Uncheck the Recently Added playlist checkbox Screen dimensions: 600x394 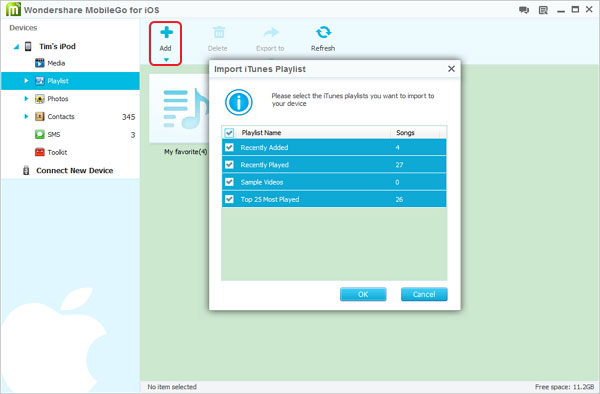pos(229,147)
